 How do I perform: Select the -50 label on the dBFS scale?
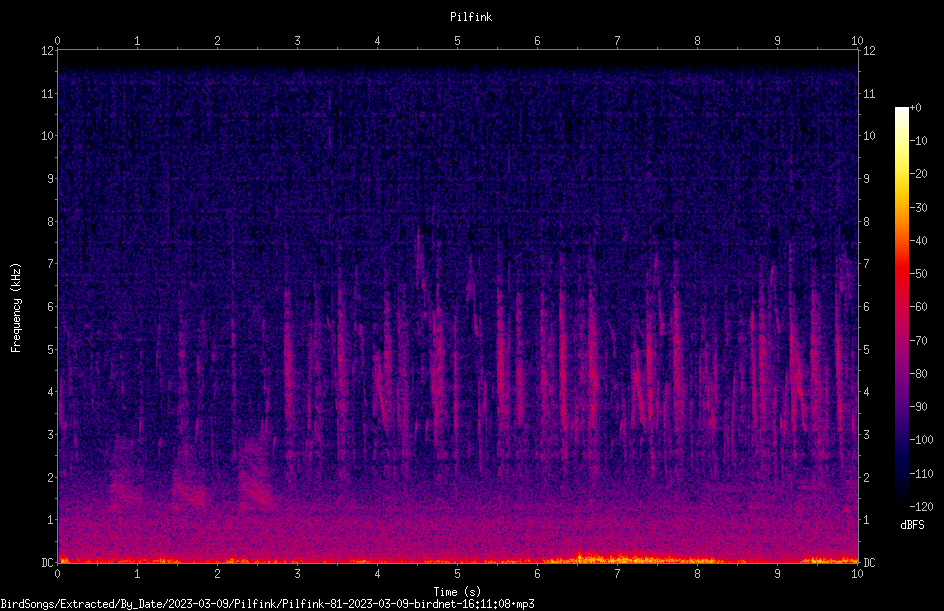click(919, 273)
